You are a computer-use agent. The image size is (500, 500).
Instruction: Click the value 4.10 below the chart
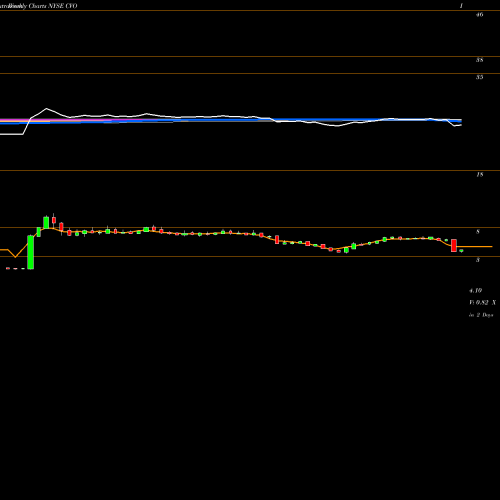[475, 291]
